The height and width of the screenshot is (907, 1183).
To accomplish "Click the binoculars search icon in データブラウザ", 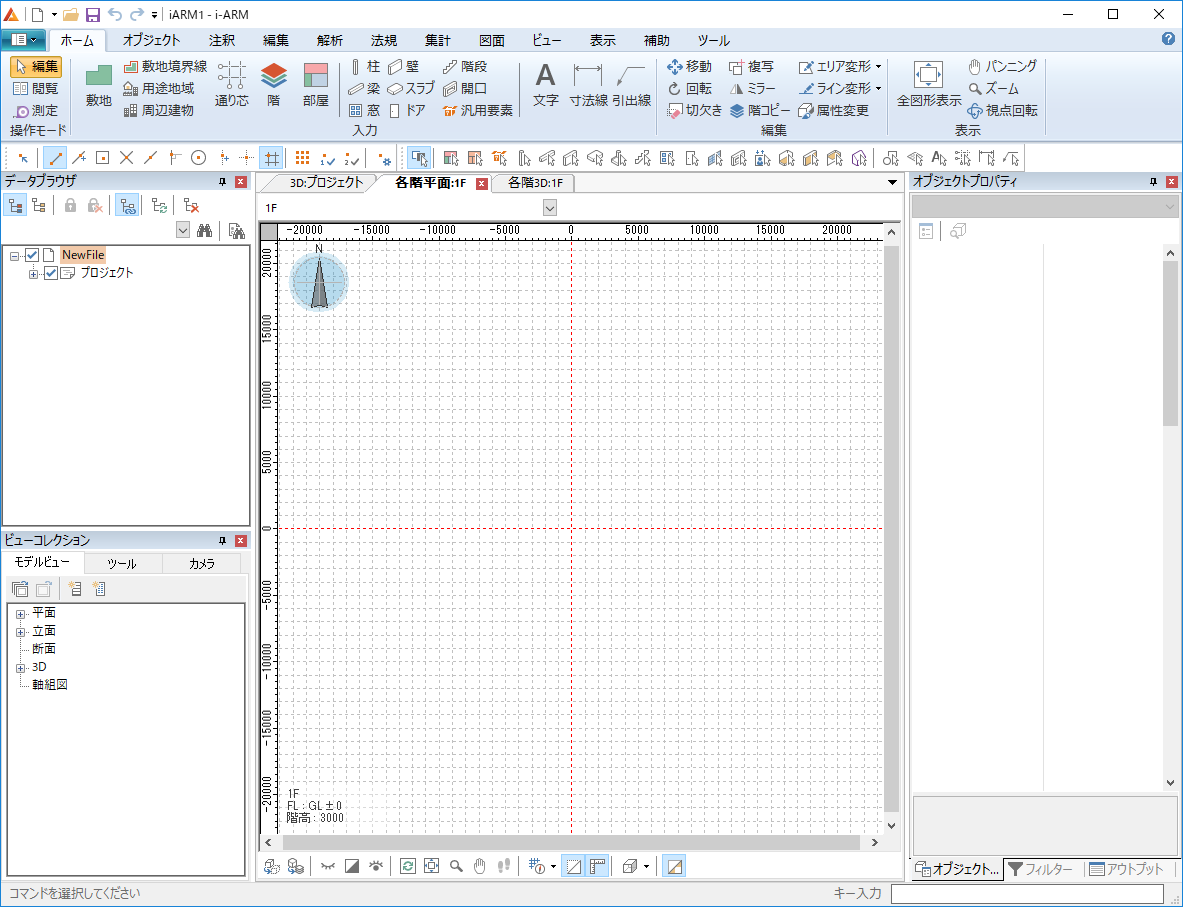I will point(205,231).
